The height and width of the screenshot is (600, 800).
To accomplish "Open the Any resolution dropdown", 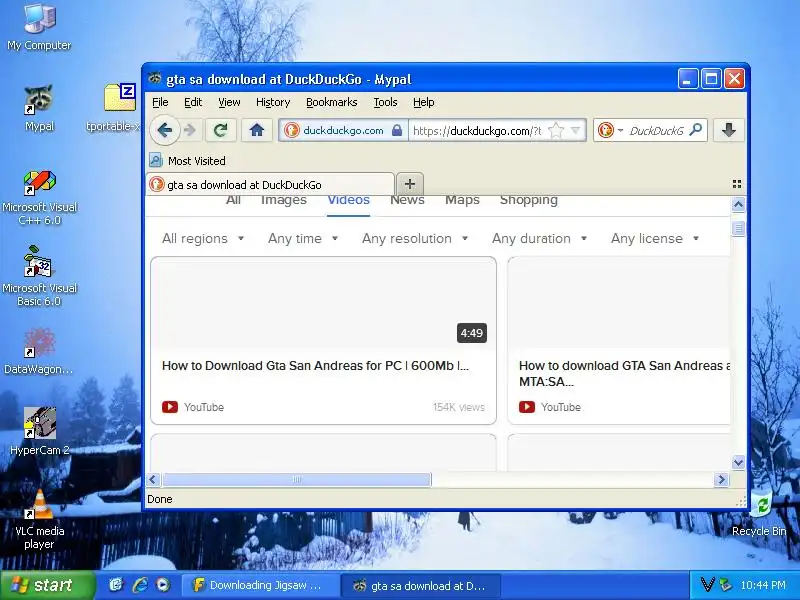I will [x=415, y=238].
